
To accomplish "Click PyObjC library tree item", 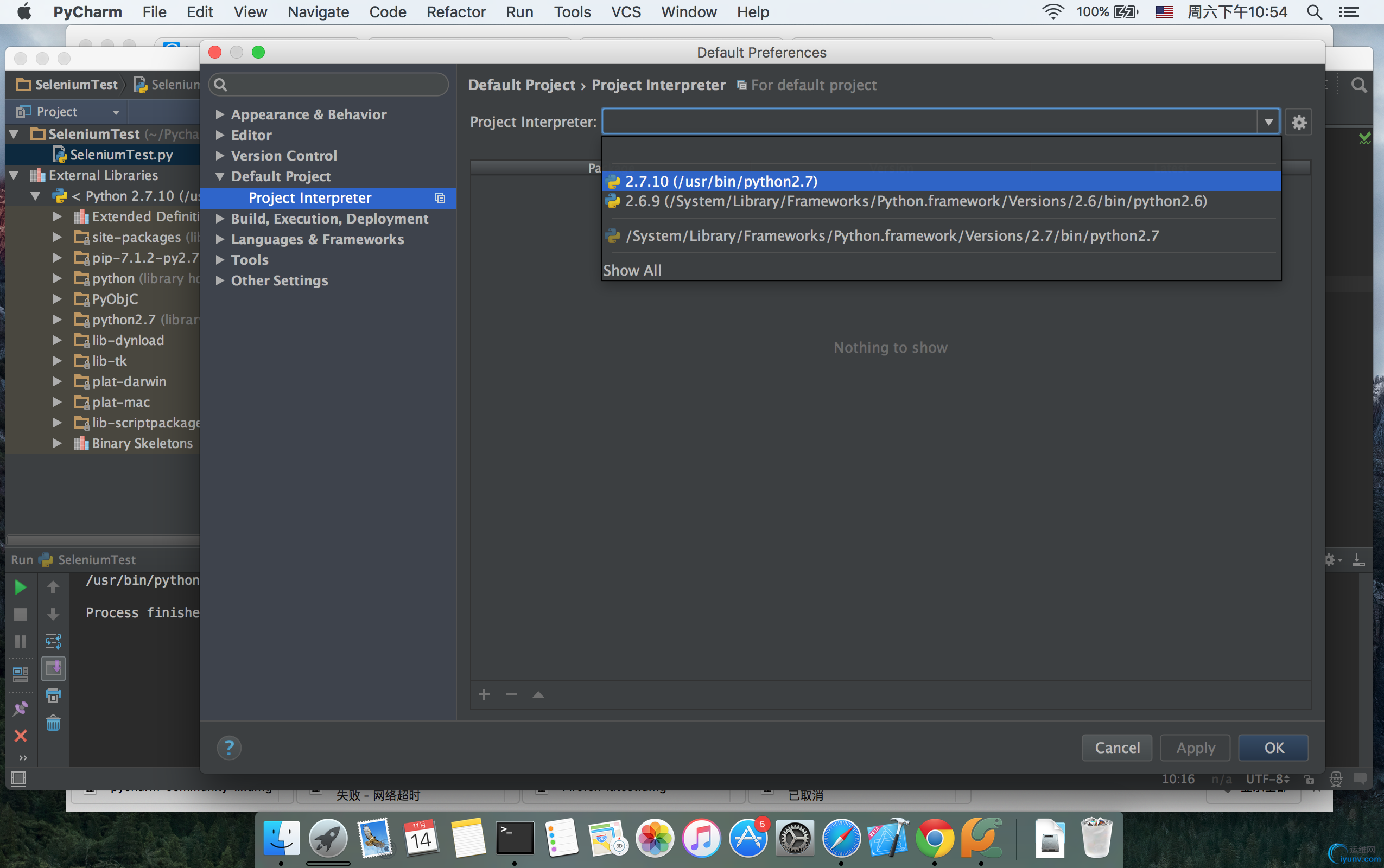I will (115, 299).
